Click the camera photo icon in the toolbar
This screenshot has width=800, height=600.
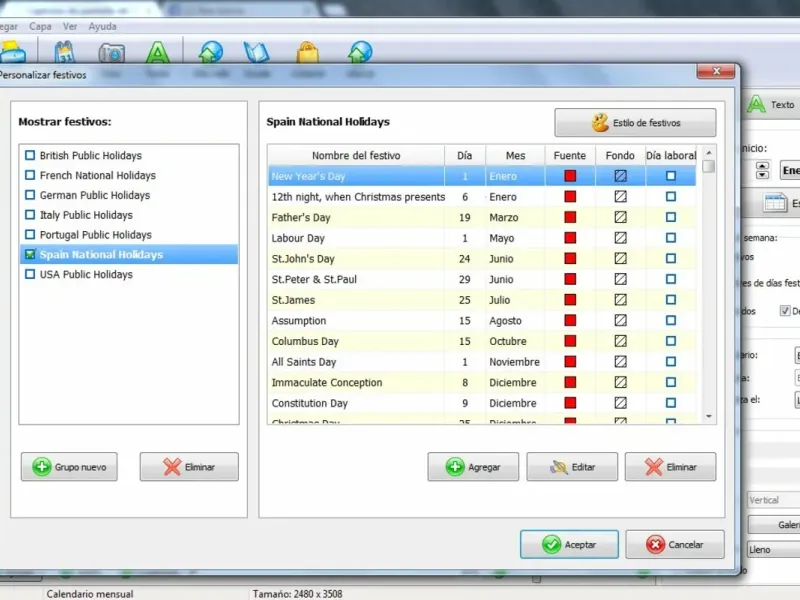(112, 53)
